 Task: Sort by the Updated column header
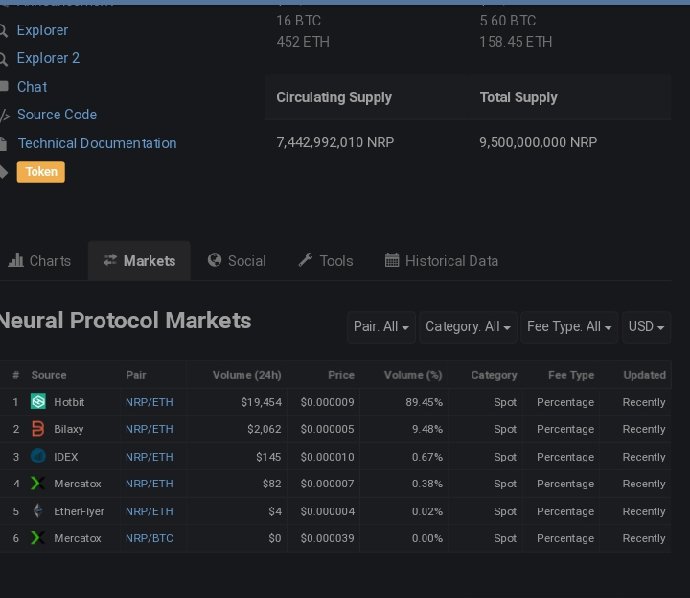pyautogui.click(x=645, y=375)
